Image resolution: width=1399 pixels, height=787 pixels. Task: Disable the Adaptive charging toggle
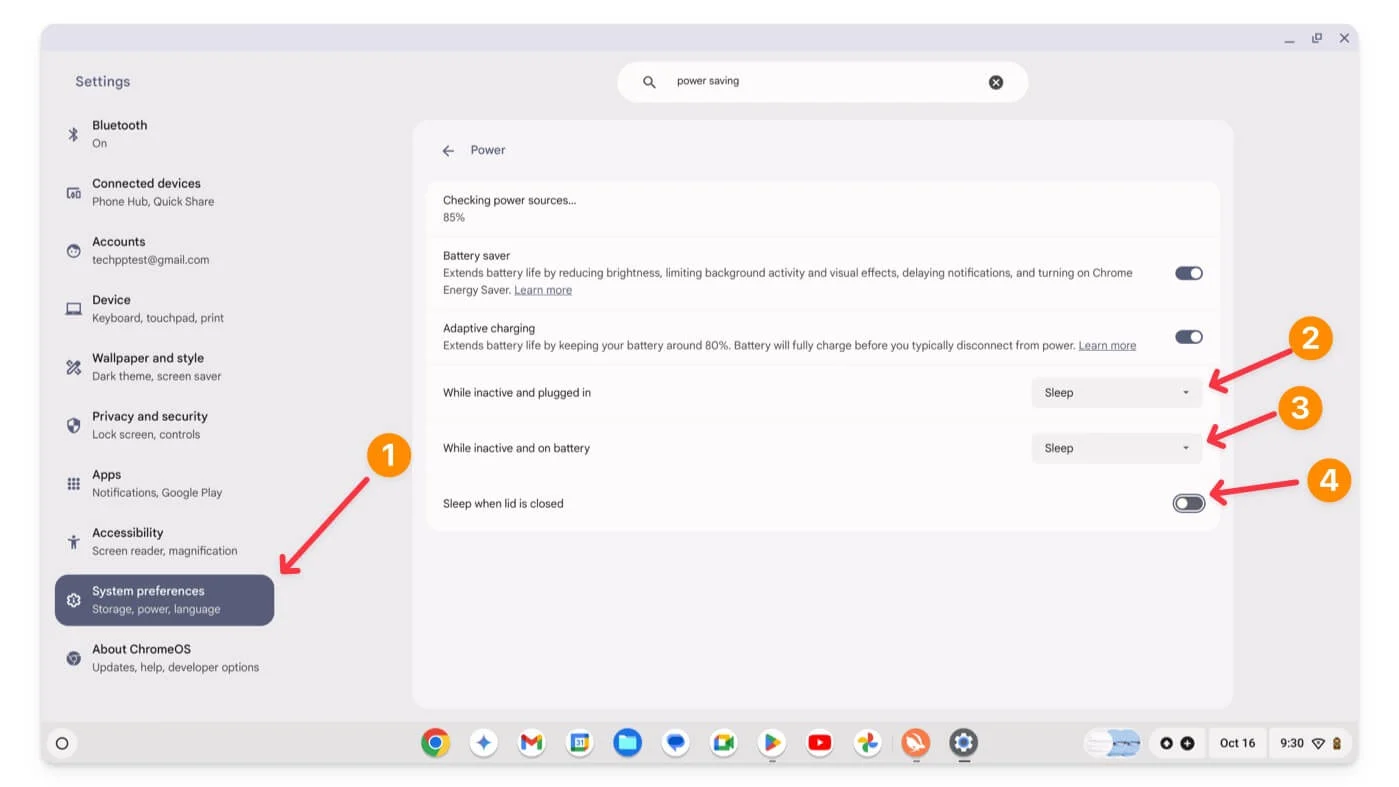coord(1188,337)
